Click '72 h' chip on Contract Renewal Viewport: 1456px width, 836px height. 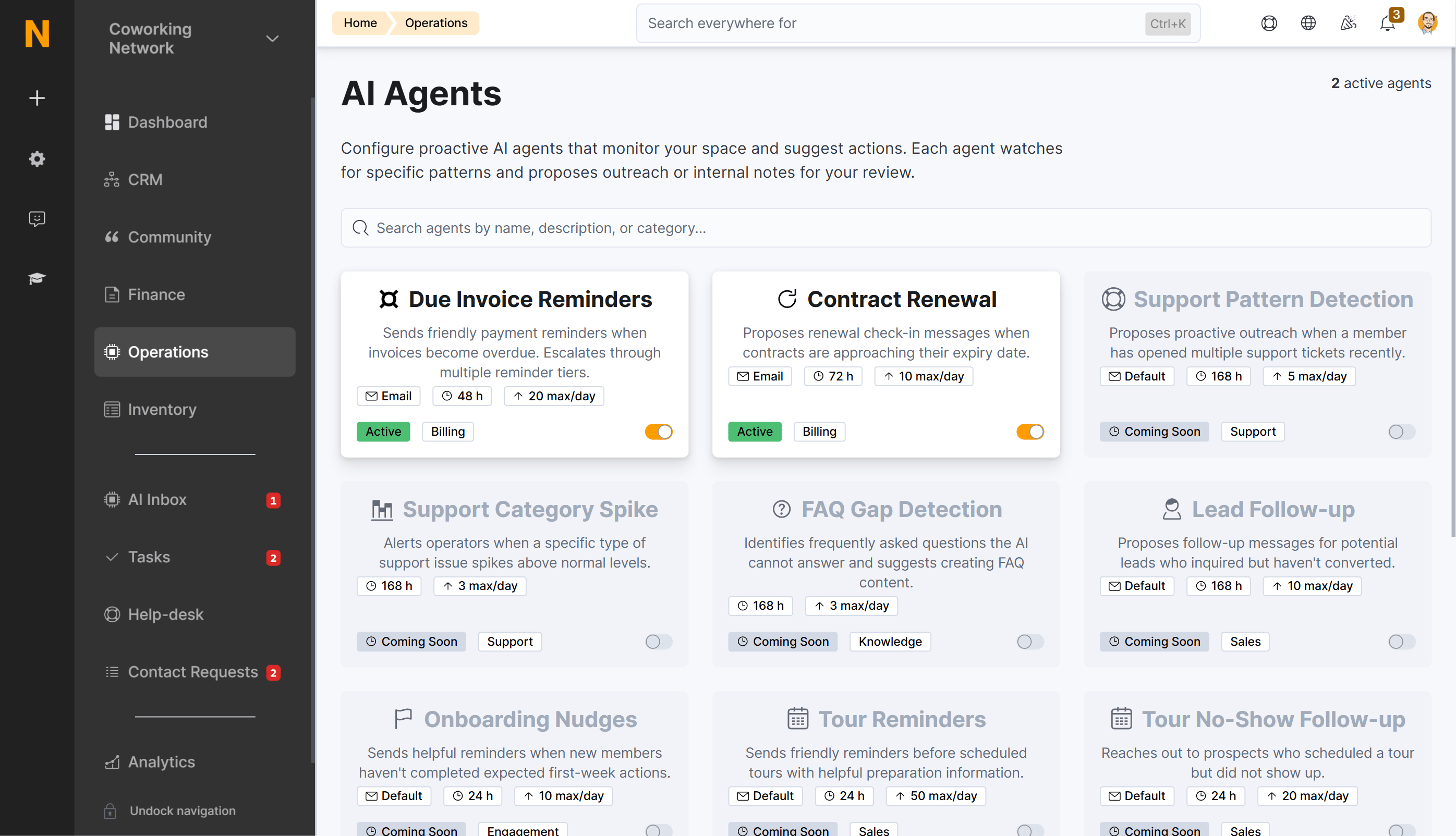pyautogui.click(x=833, y=377)
